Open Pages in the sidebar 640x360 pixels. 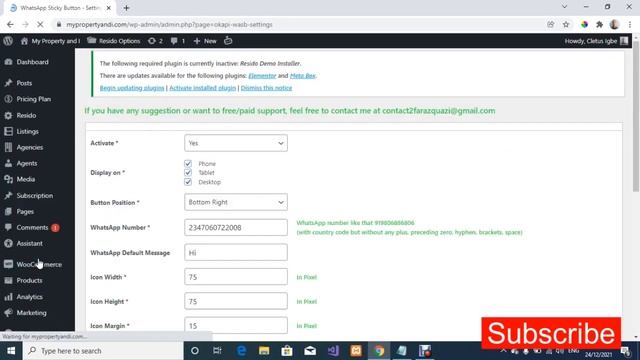(x=25, y=211)
